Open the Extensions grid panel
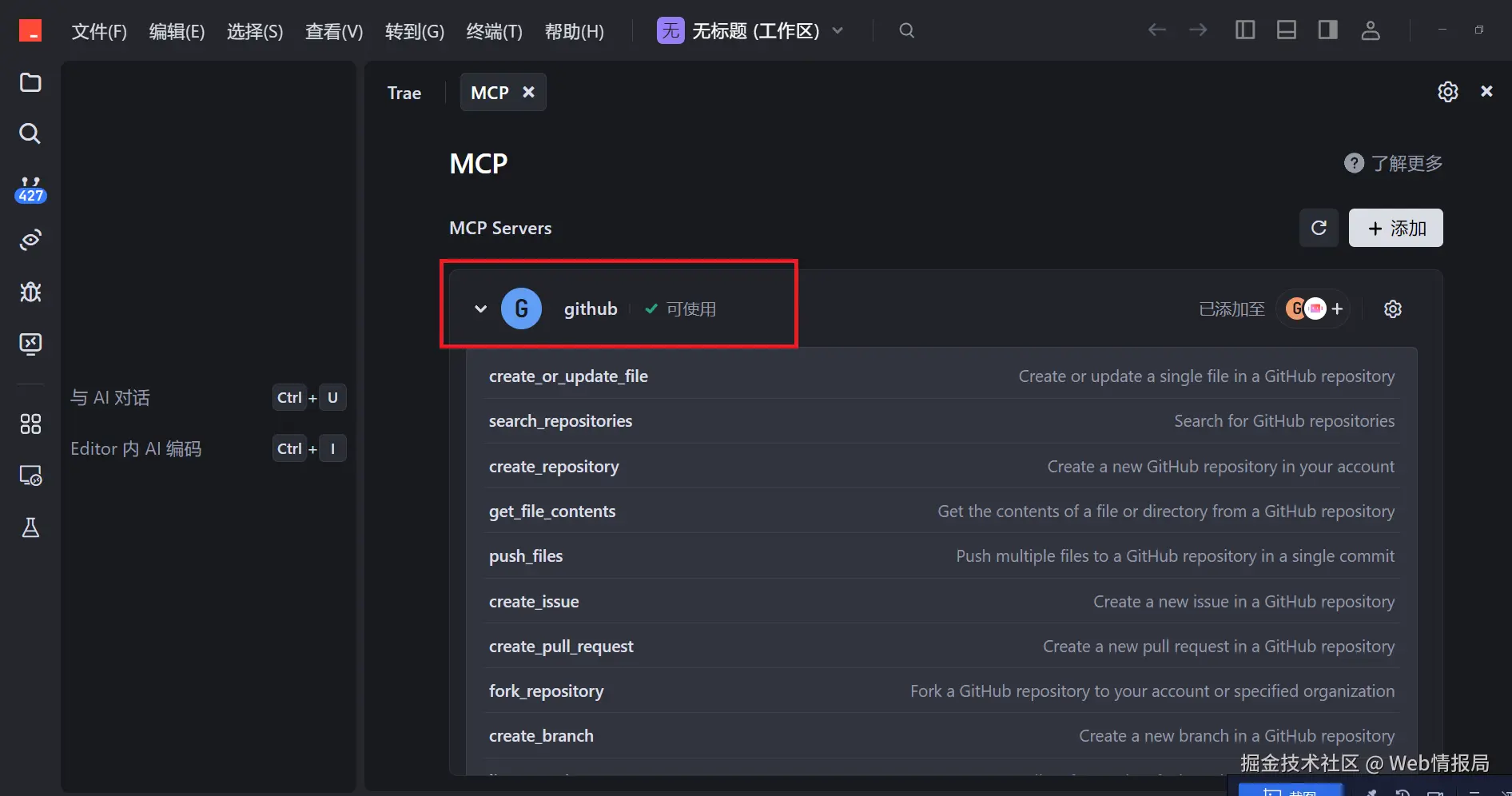This screenshot has width=1512, height=796. 30,424
